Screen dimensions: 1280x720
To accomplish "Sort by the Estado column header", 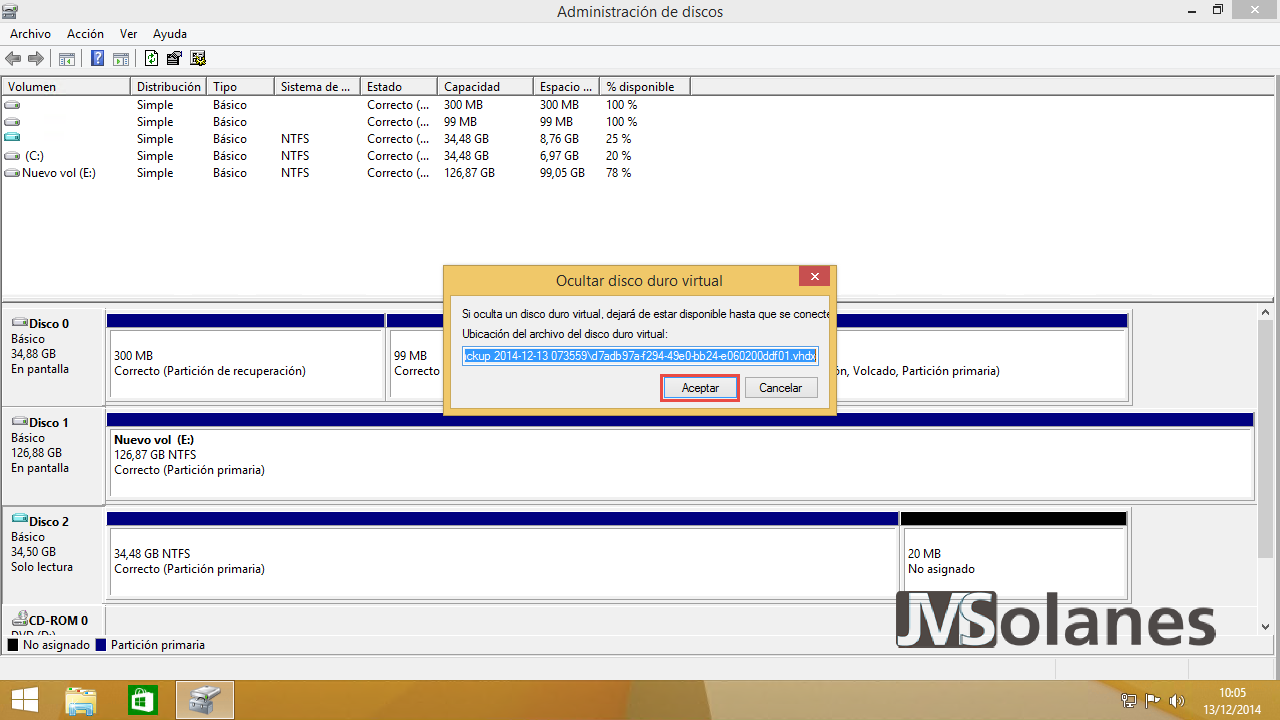I will click(399, 87).
